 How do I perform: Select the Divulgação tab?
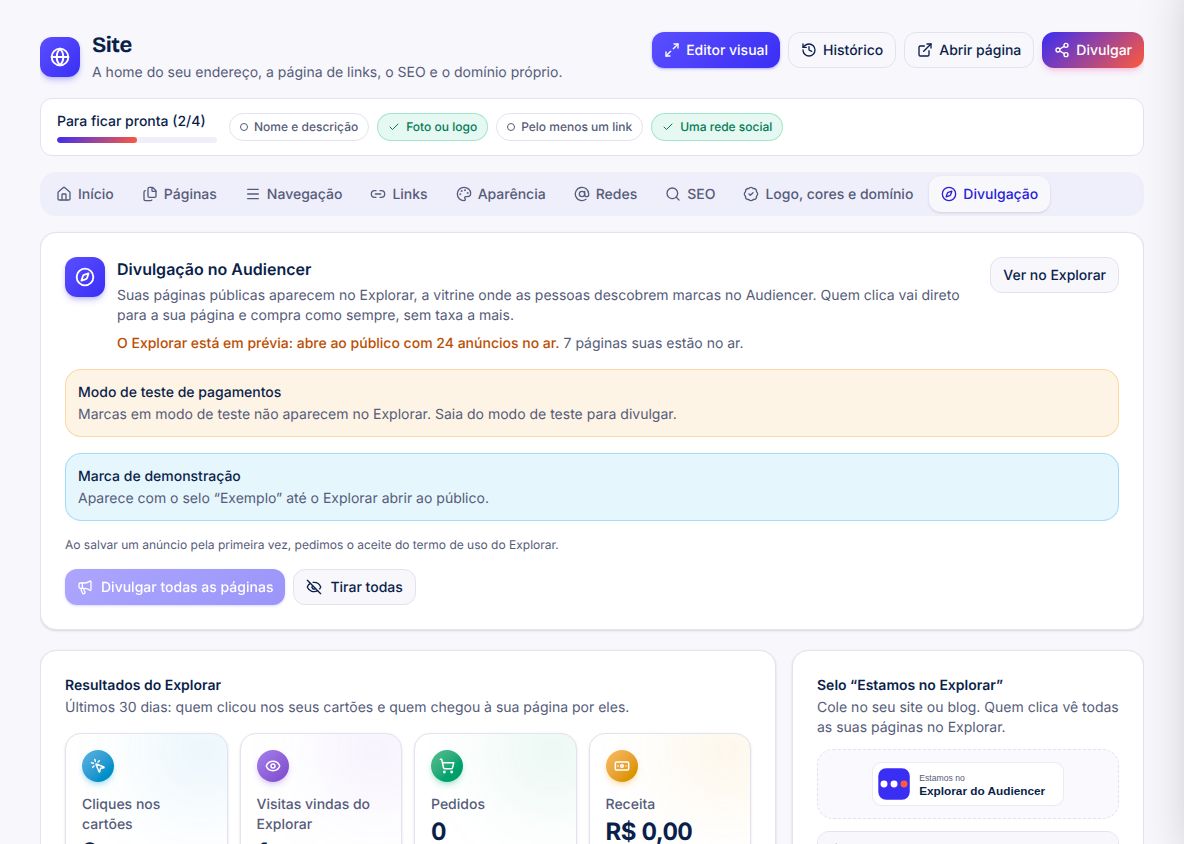[989, 194]
